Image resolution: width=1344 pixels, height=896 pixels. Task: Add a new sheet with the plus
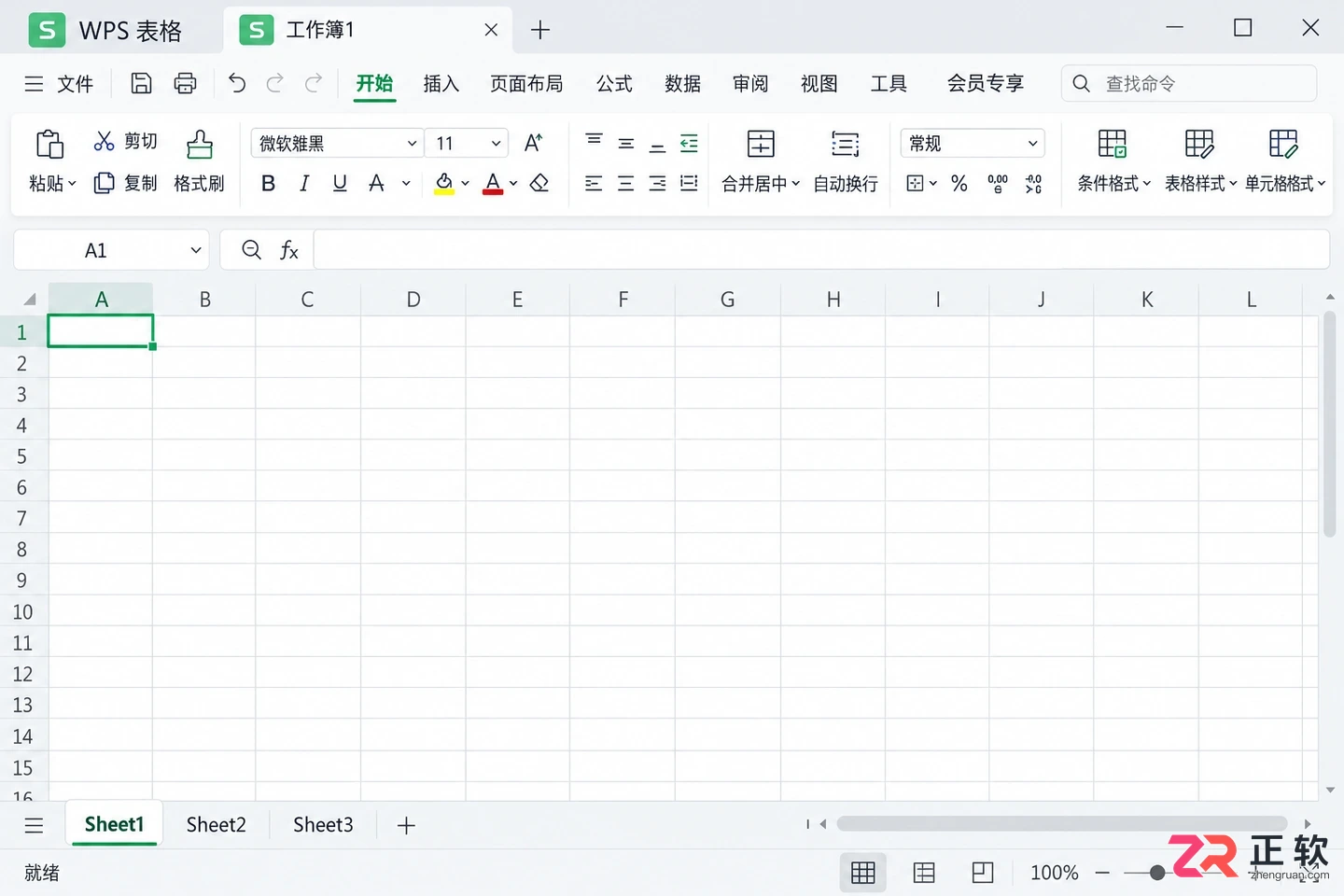tap(406, 825)
